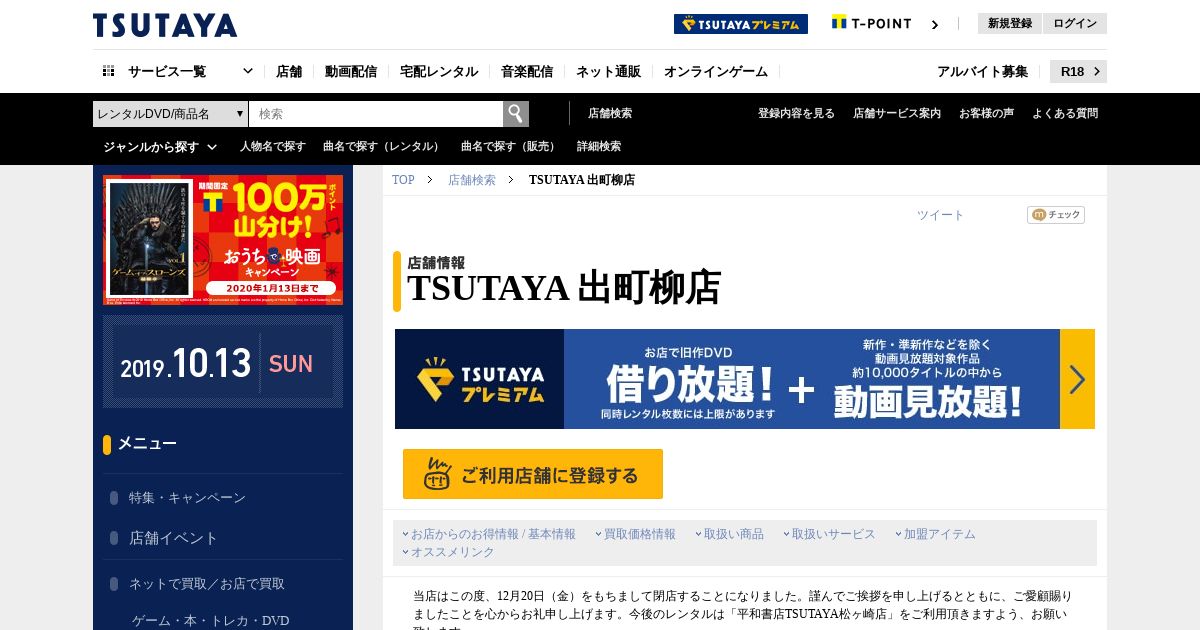Click the ツイート link
The image size is (1200, 630).
940,215
